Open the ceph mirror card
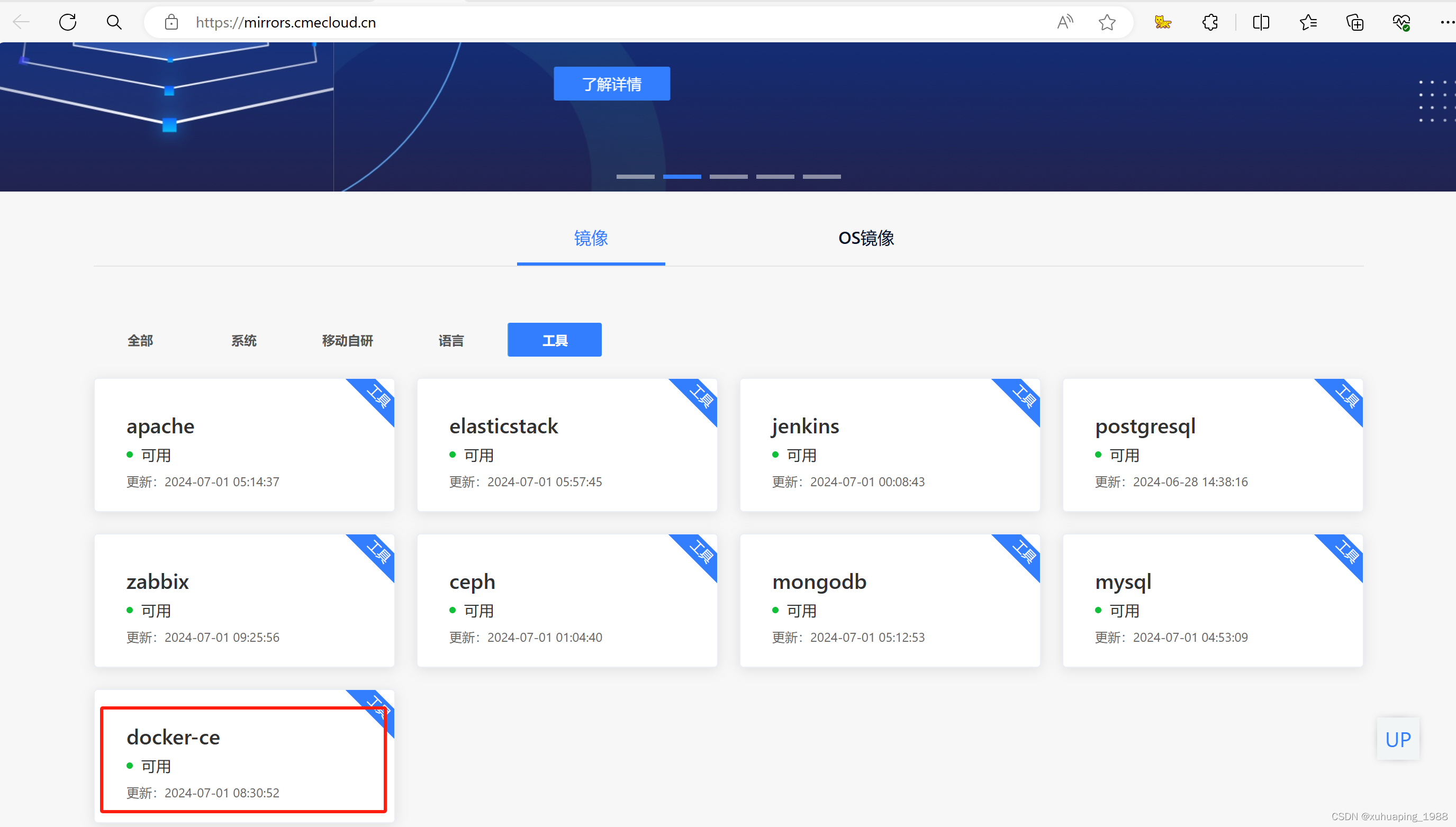Screen dimensions: 1456x827 567,601
